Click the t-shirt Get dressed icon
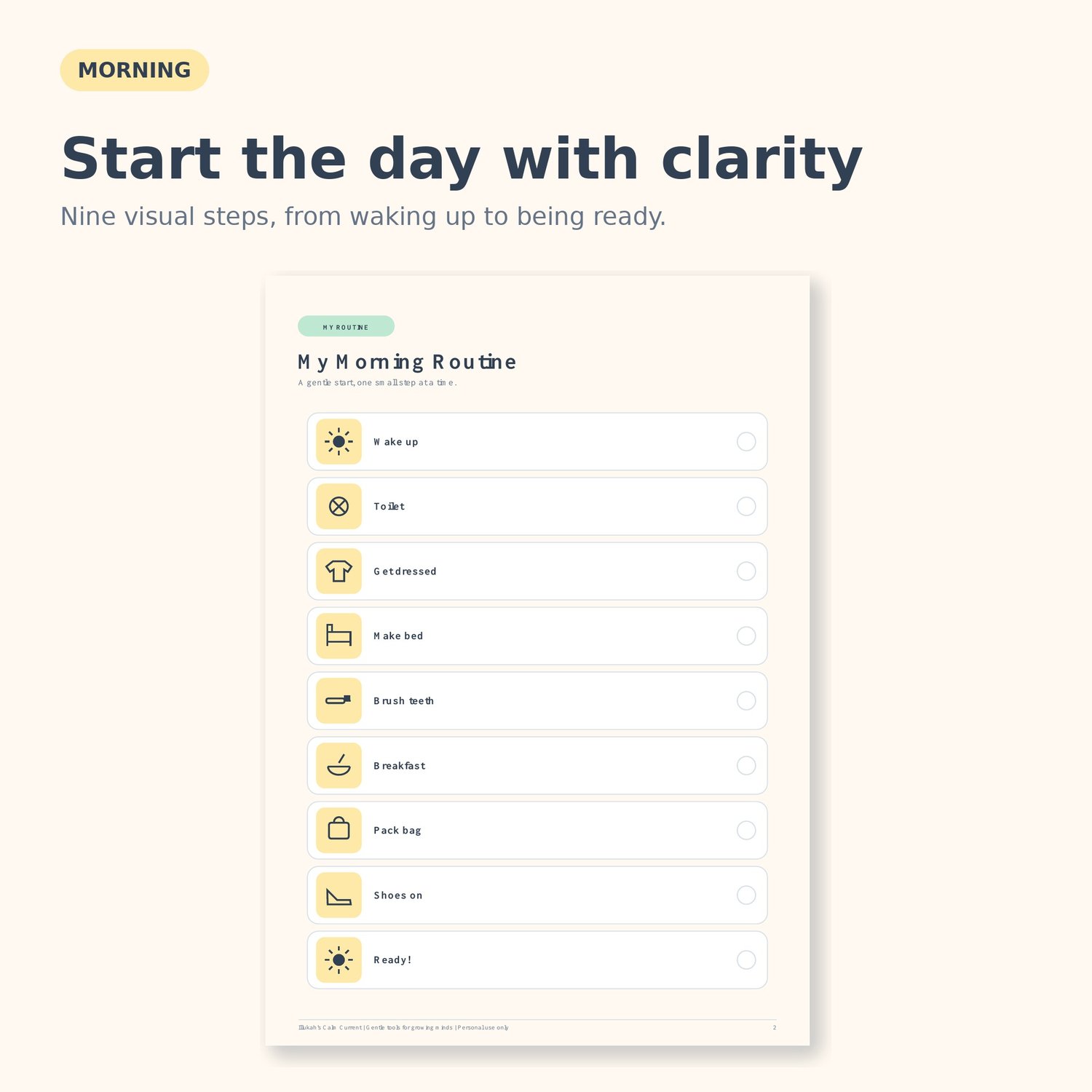This screenshot has height=1092, width=1092. coord(339,571)
